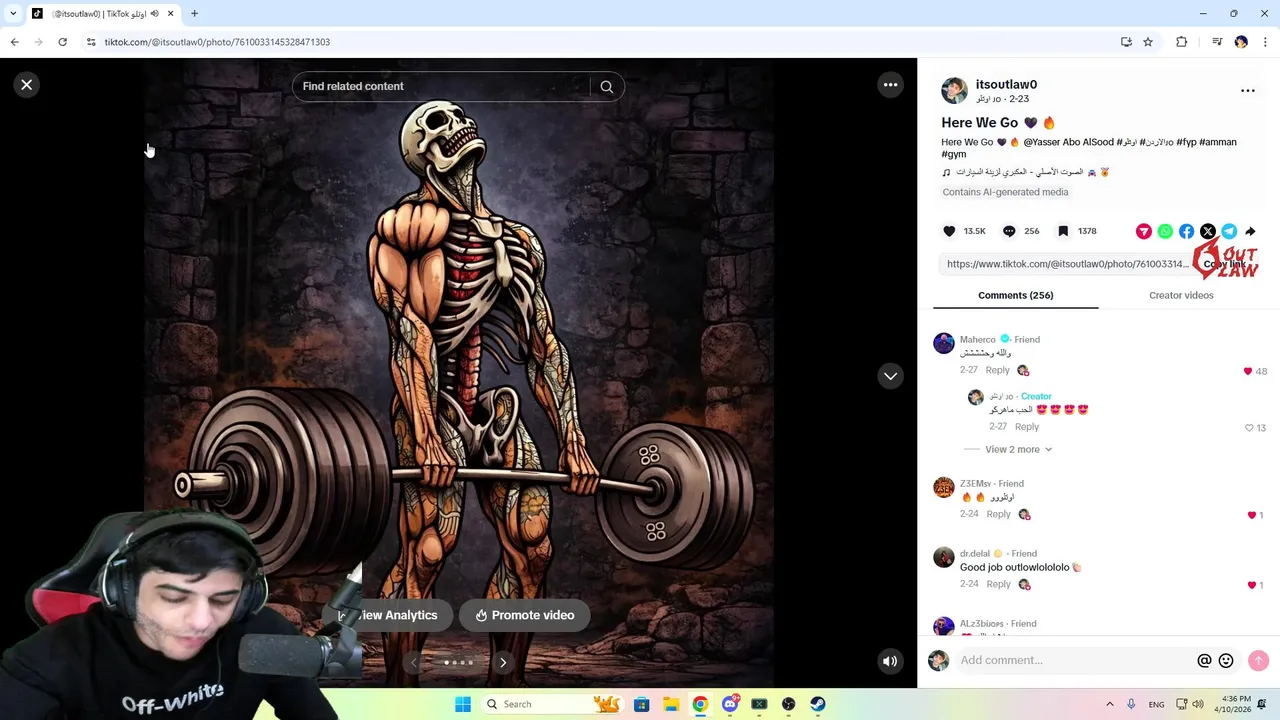1280x720 pixels.
Task: Open Chrome profile avatar
Action: (x=1241, y=42)
